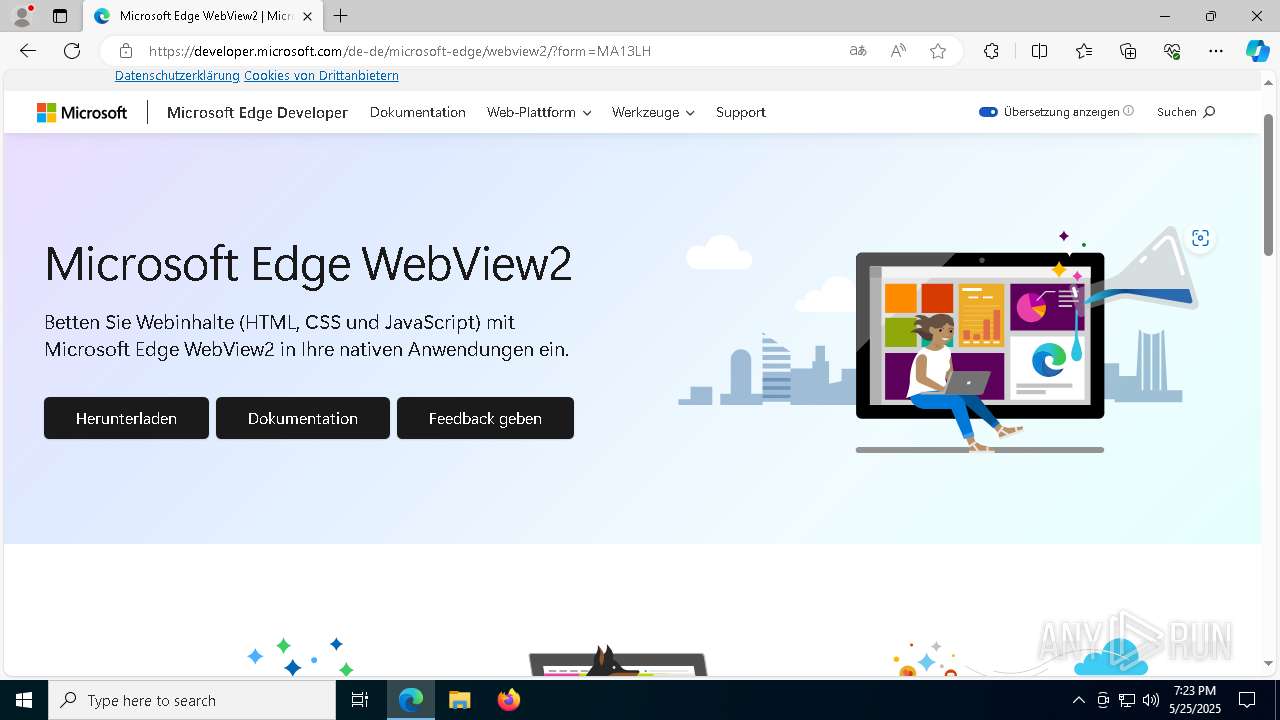
Task: Click the info icon next to Übersetzung anzeigen
Action: [x=1129, y=111]
